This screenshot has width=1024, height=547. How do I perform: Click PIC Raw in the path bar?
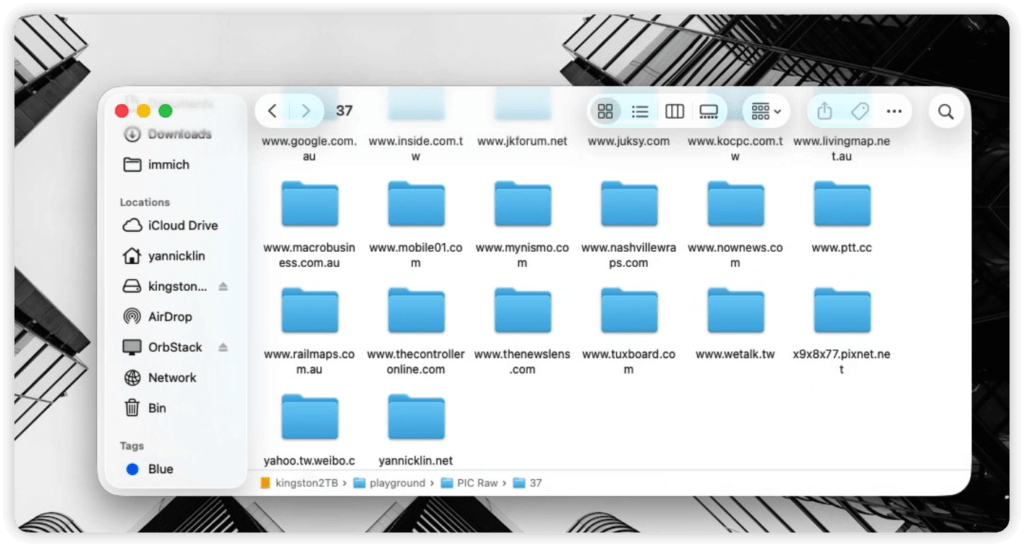point(470,483)
